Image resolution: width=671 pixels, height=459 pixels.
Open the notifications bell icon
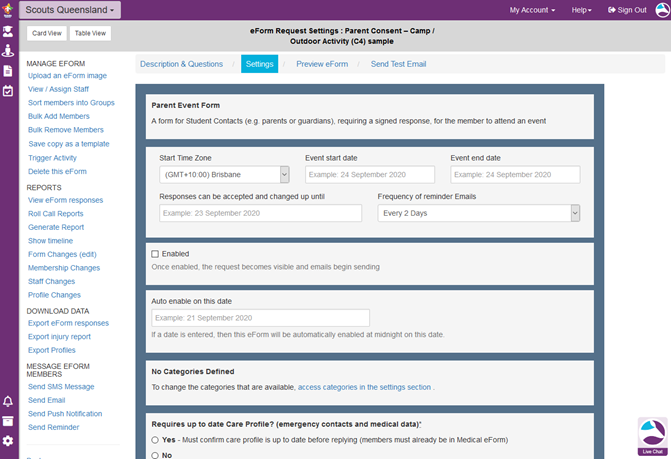(8, 401)
